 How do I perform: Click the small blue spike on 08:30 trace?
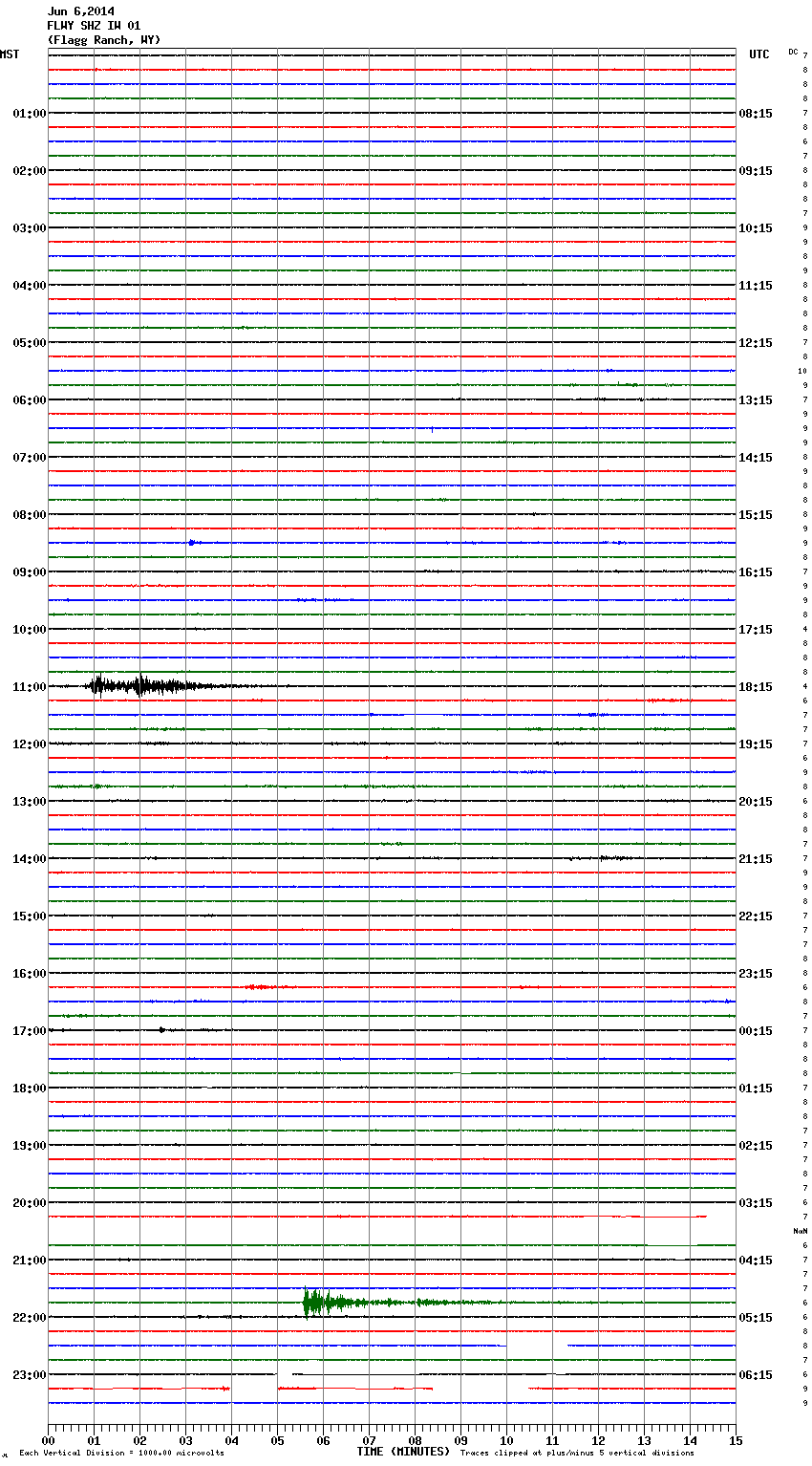pyautogui.click(x=192, y=542)
